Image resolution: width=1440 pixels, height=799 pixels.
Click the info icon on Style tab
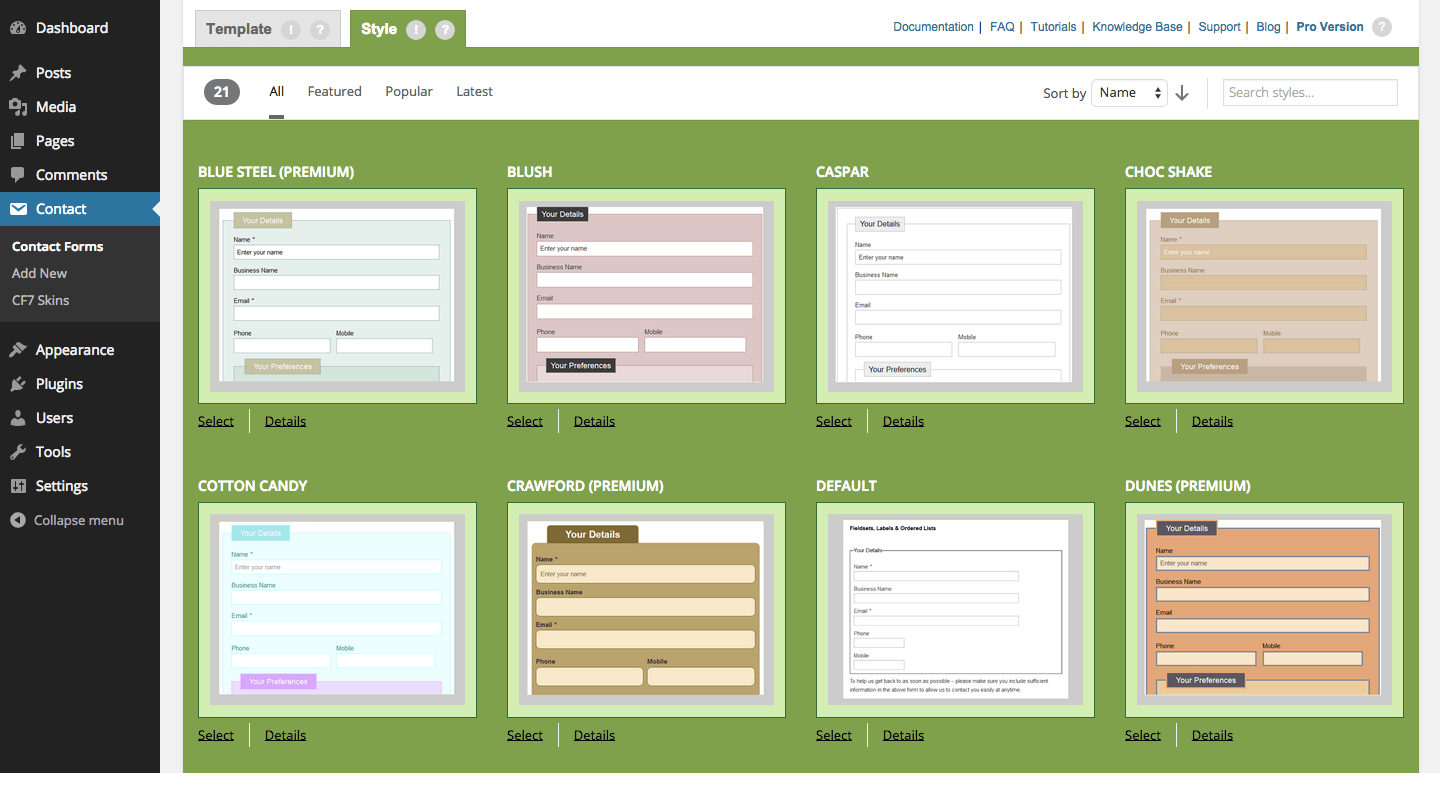click(x=416, y=30)
